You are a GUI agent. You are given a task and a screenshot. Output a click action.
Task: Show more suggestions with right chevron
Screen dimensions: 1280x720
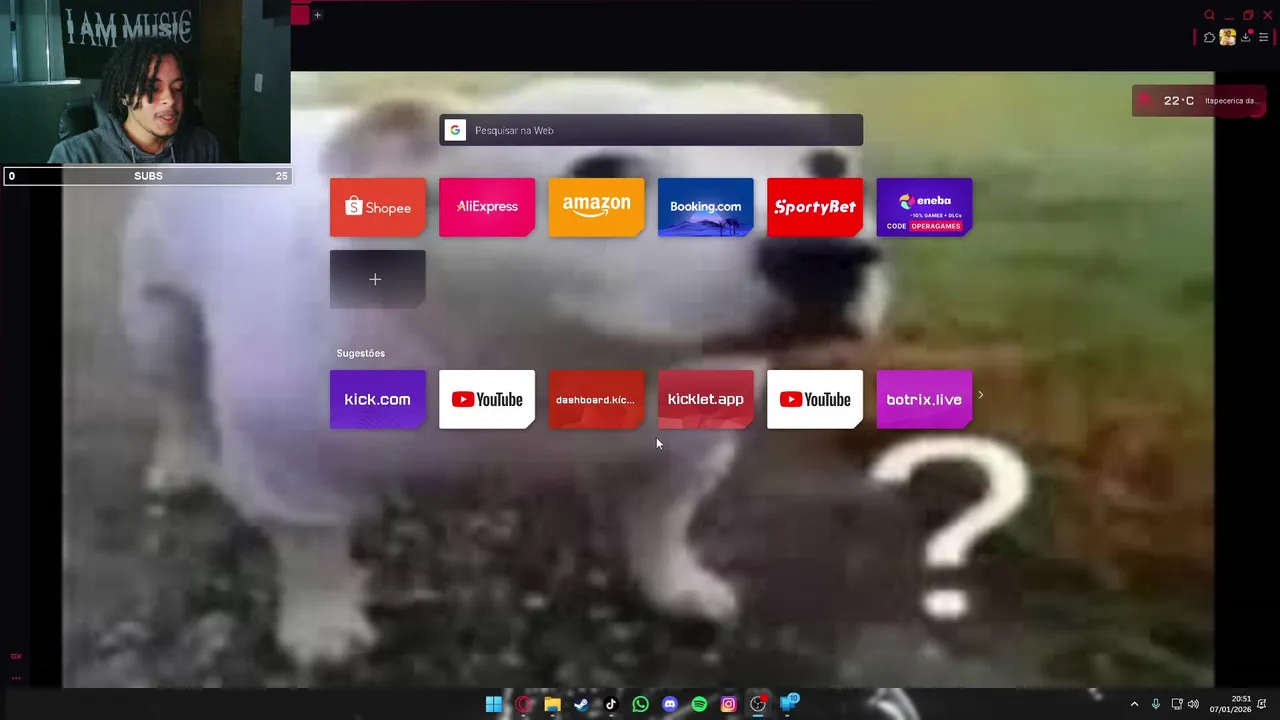(980, 395)
